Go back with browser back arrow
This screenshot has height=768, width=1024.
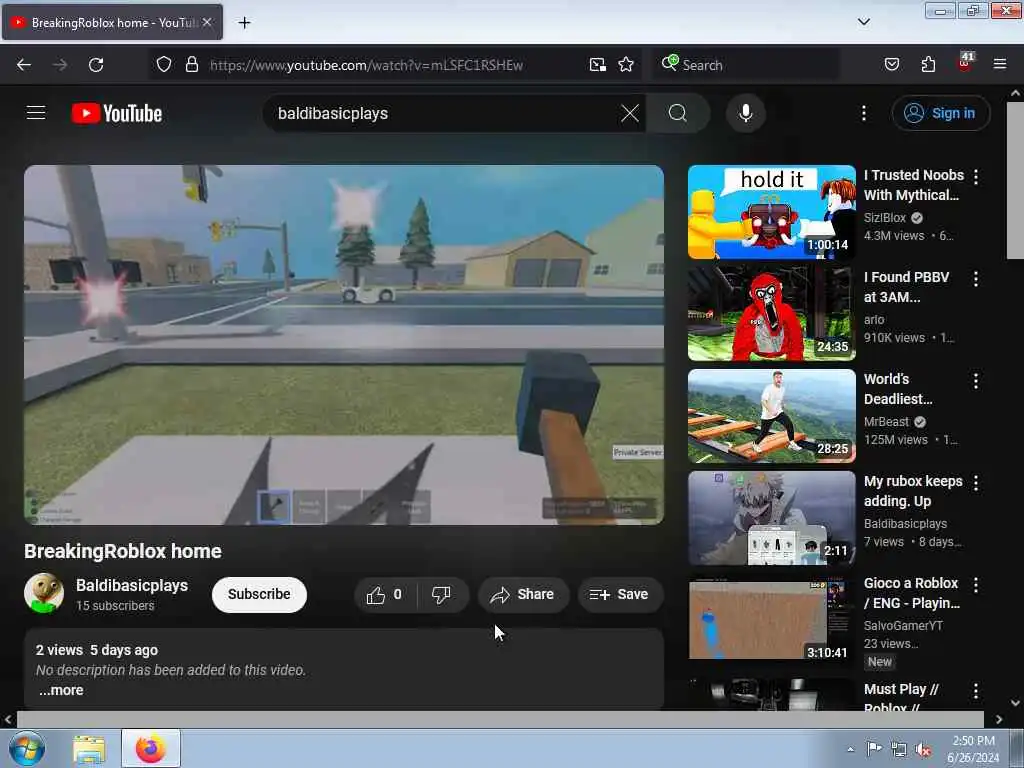coord(24,65)
